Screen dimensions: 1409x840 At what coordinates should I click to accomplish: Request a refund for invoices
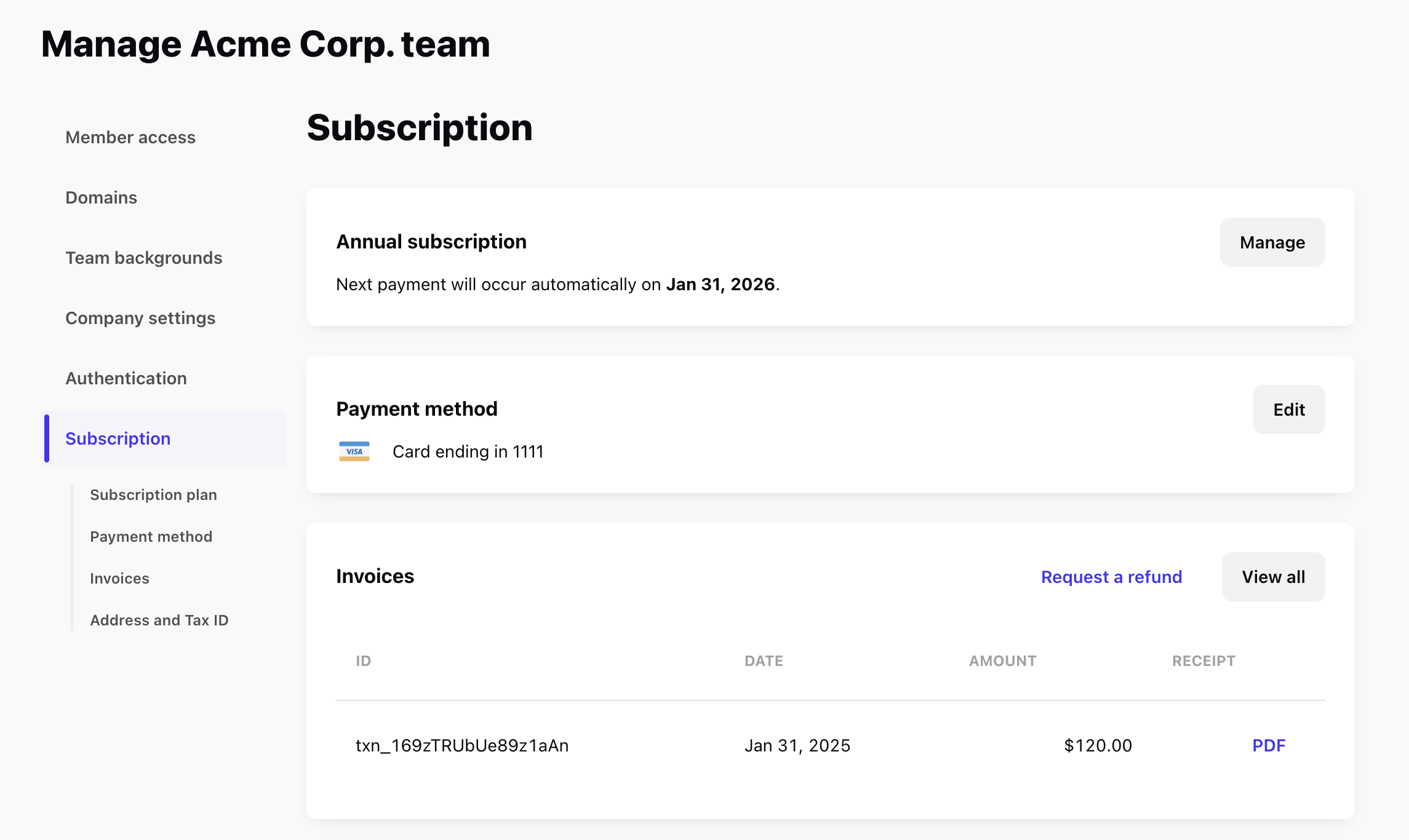pyautogui.click(x=1111, y=577)
